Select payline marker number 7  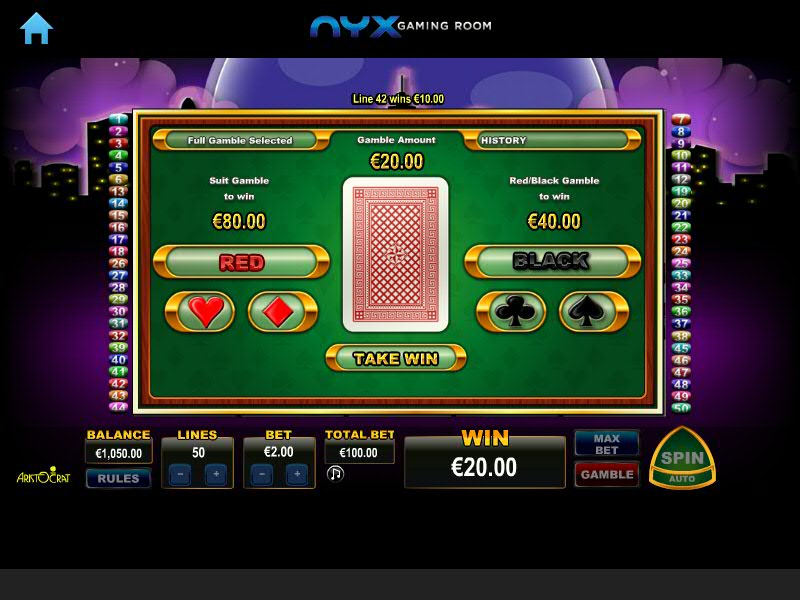(x=681, y=120)
